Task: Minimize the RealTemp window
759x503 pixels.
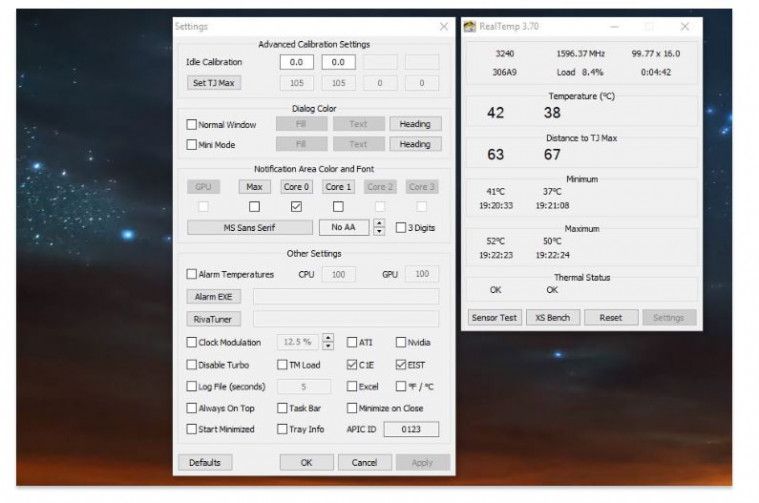Action: pyautogui.click(x=614, y=27)
